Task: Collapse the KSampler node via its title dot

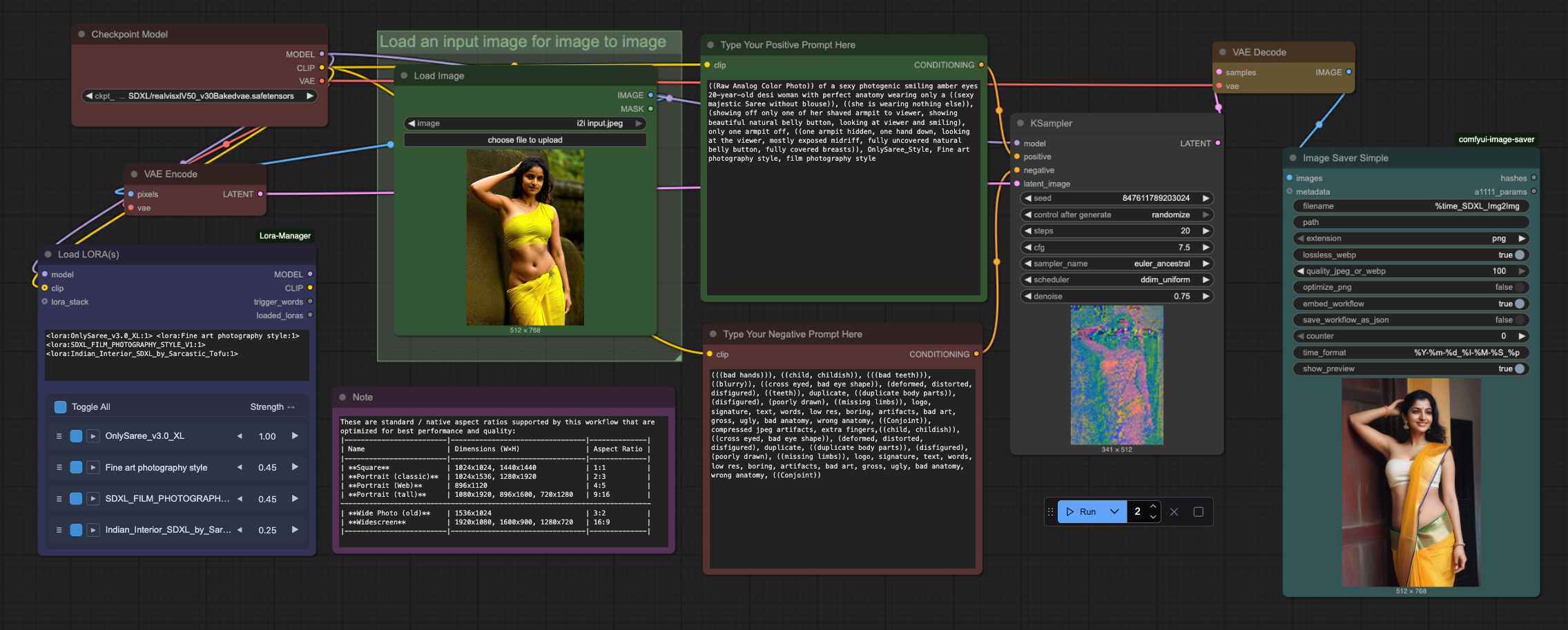Action: pos(1020,124)
